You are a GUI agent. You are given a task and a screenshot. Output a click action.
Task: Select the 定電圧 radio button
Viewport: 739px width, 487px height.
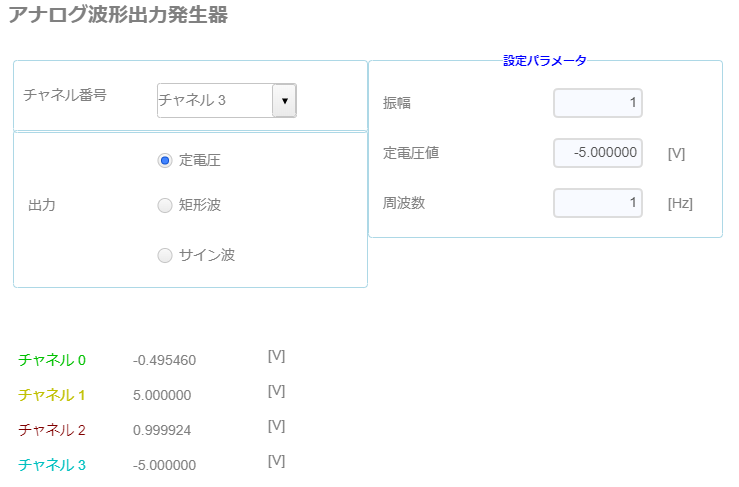pos(164,161)
